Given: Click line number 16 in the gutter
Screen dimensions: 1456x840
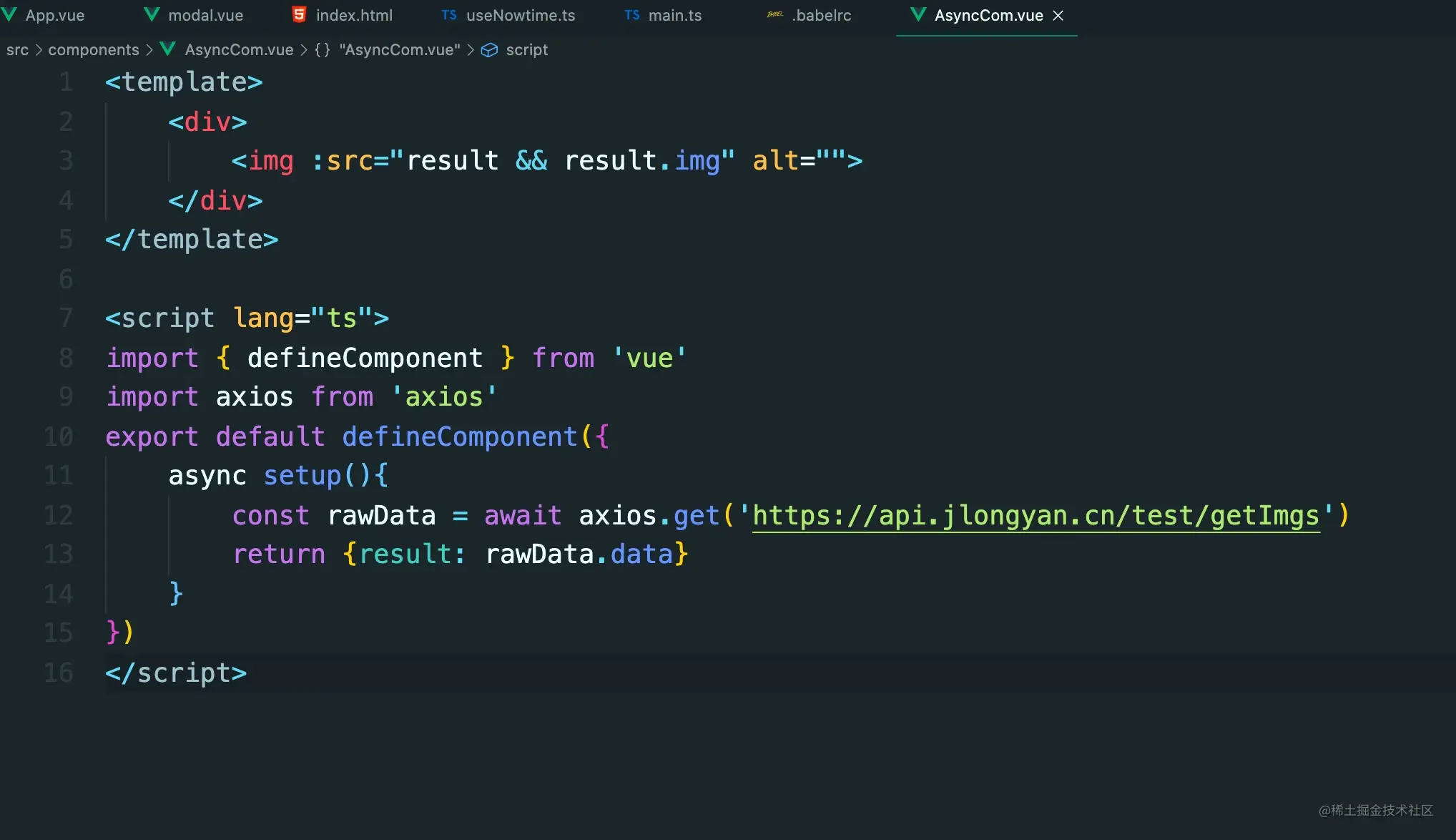Looking at the screenshot, I should point(59,673).
